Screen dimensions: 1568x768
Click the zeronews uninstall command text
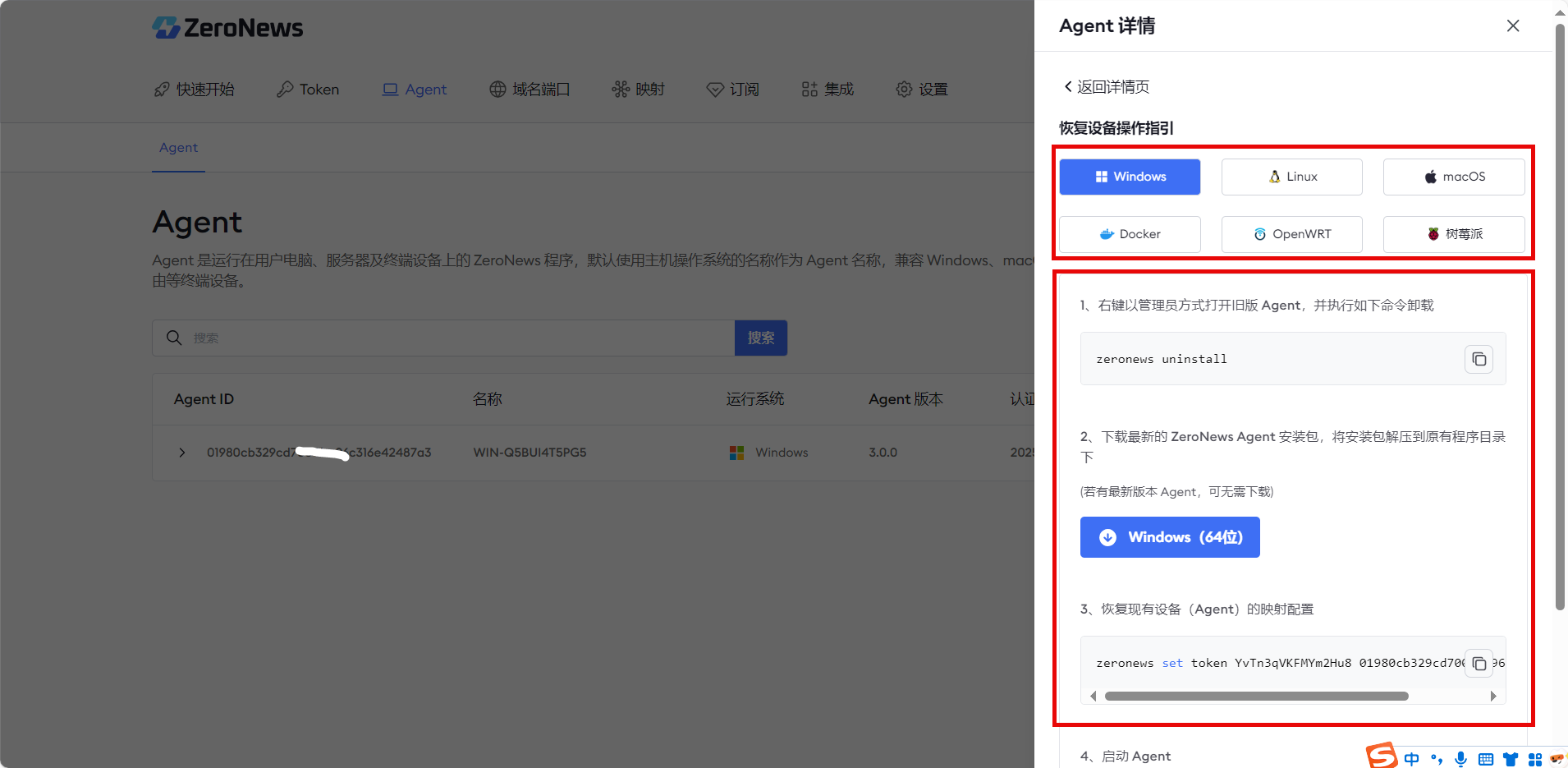[x=1162, y=359]
